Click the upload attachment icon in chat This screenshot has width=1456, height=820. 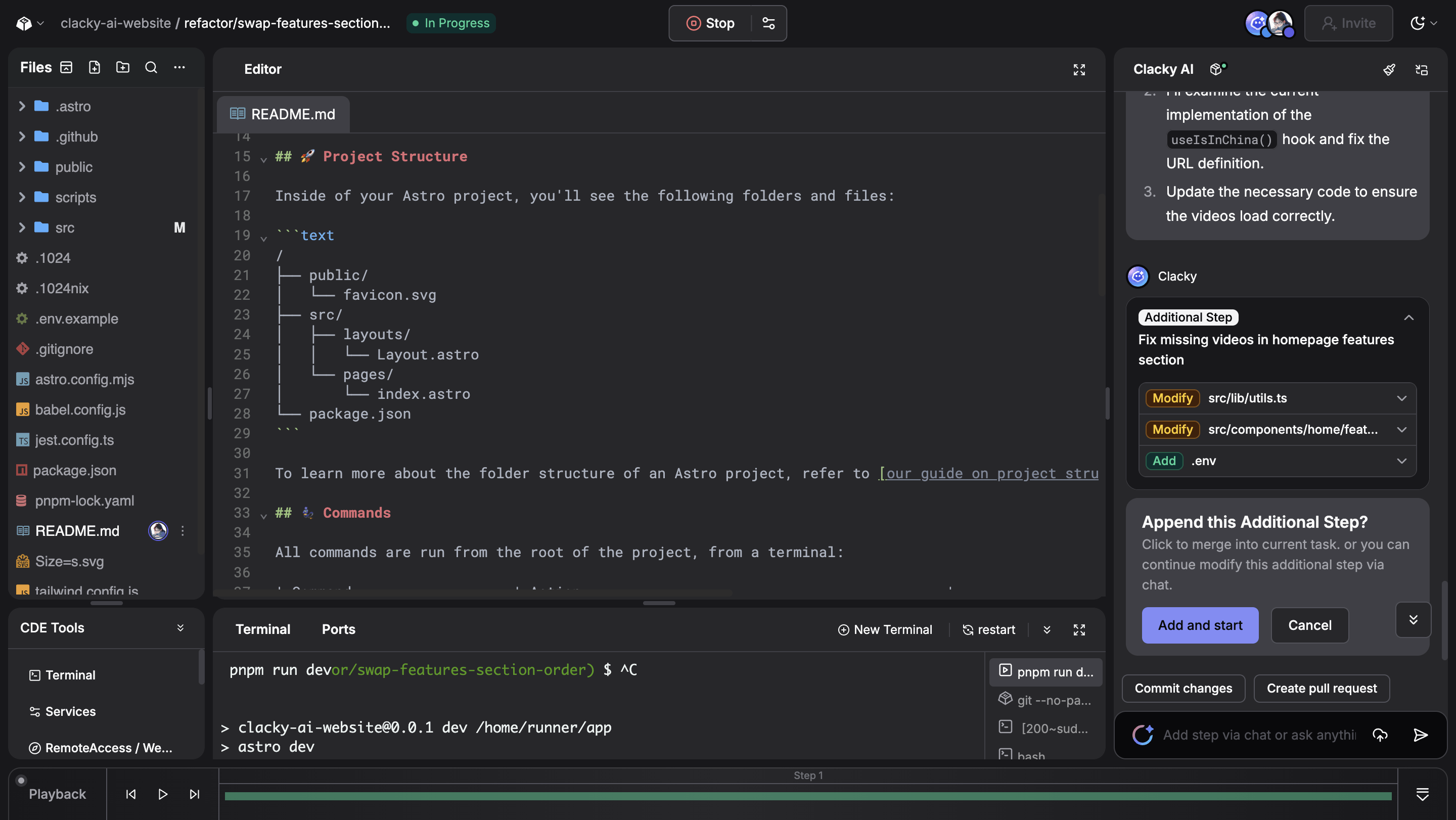pos(1380,735)
